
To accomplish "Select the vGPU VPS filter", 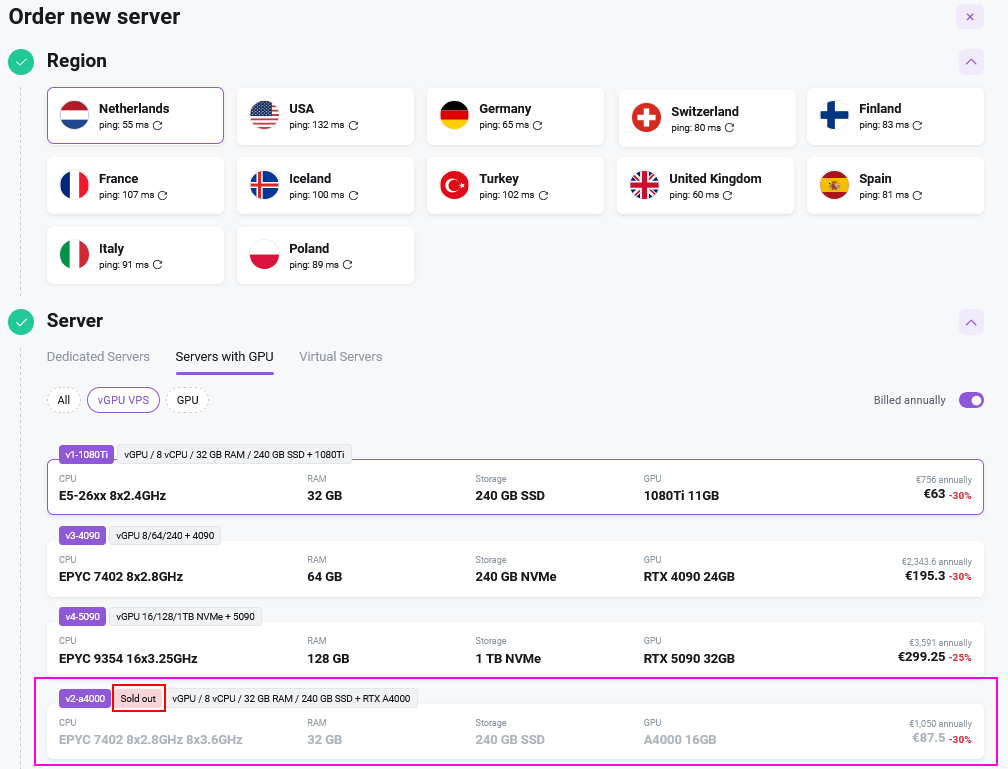I will 123,400.
